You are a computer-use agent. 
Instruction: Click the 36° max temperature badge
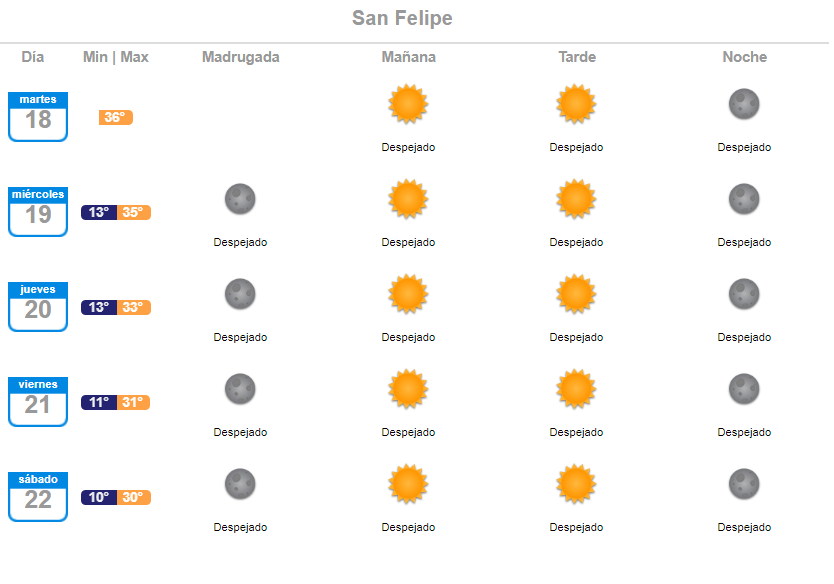click(115, 117)
